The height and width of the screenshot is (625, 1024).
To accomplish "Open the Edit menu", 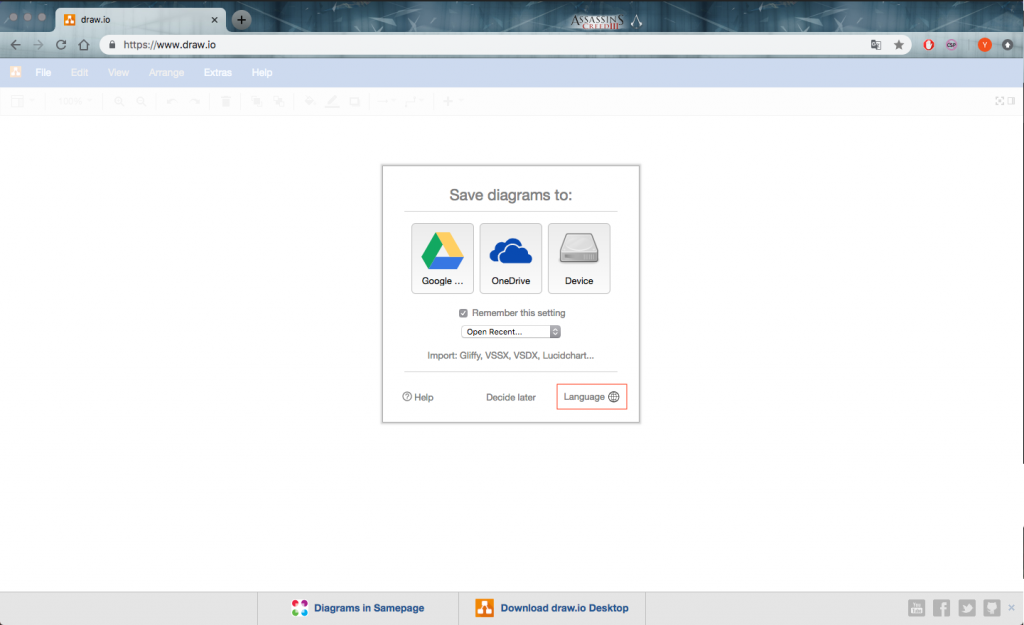I will coord(80,72).
